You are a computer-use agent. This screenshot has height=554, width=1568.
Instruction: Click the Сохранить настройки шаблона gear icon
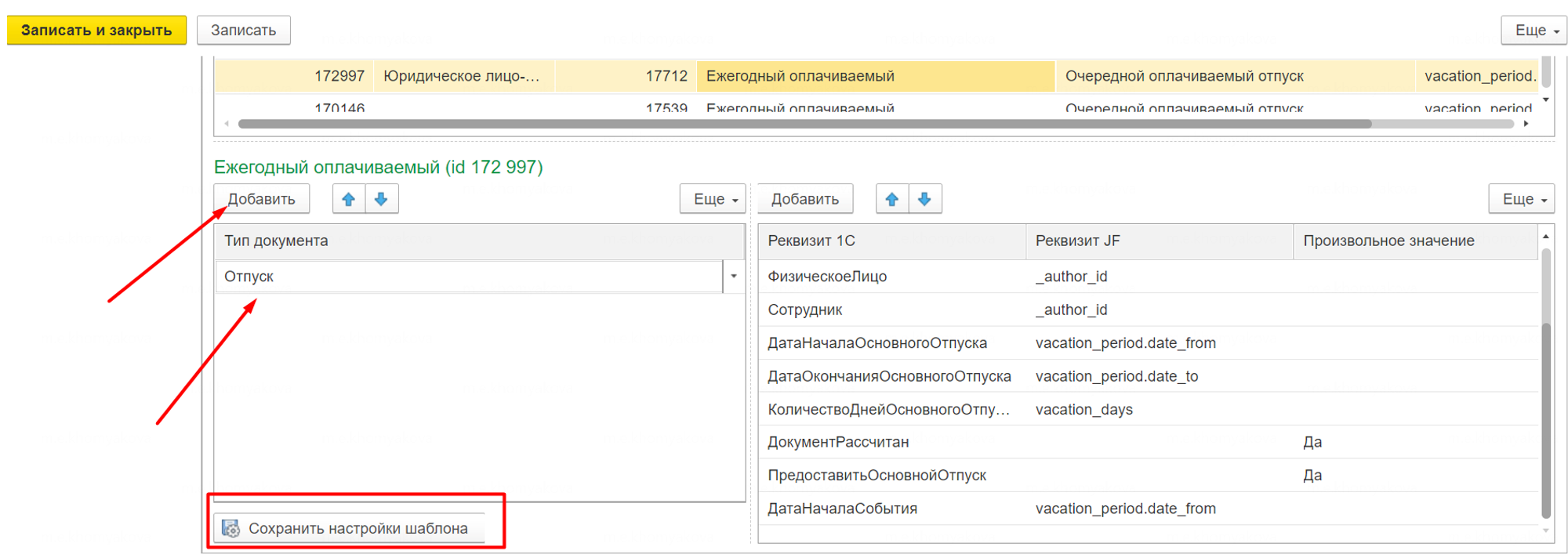pyautogui.click(x=230, y=528)
